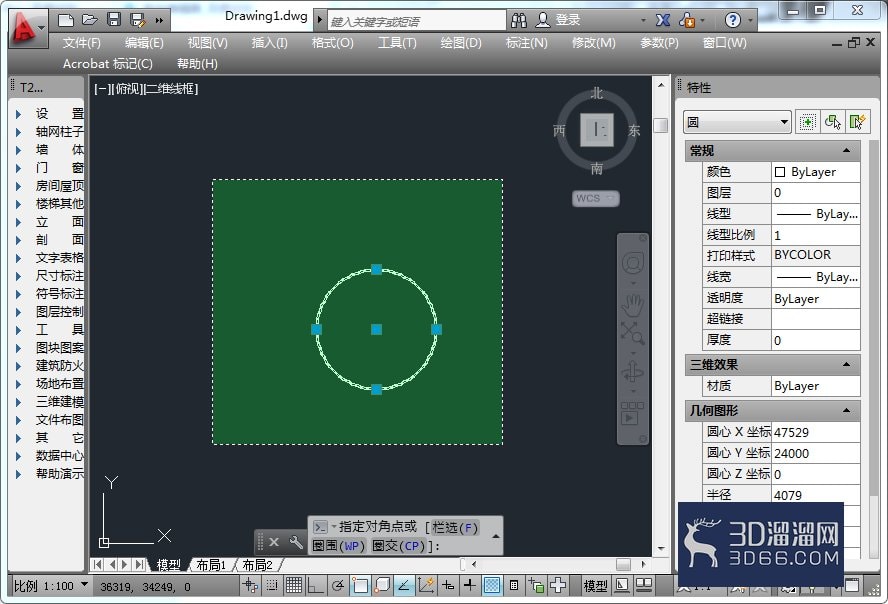Click the Open folder icon in the toolbar

pyautogui.click(x=89, y=20)
